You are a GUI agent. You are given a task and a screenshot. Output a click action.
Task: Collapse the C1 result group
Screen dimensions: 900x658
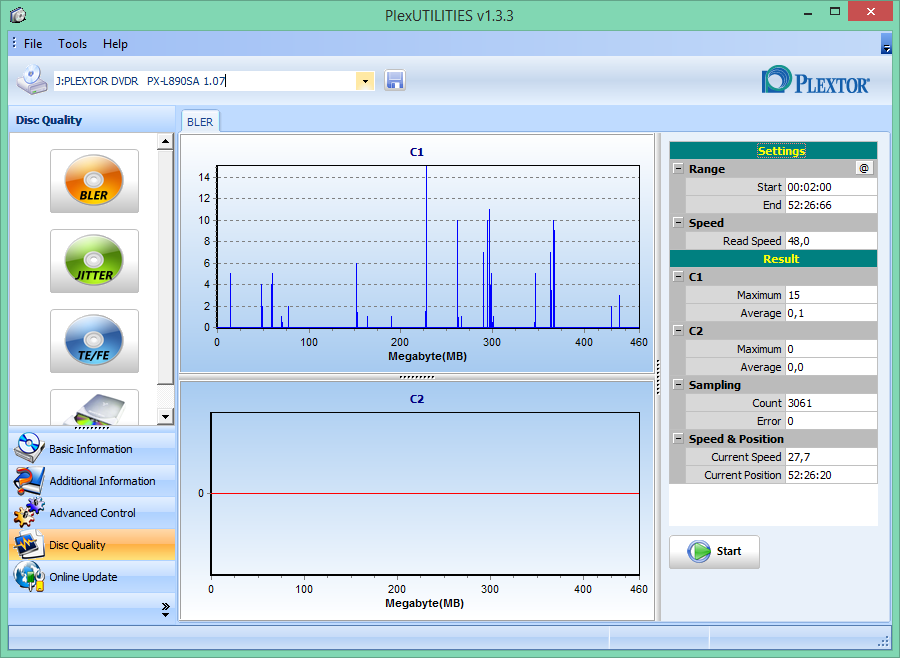(678, 277)
